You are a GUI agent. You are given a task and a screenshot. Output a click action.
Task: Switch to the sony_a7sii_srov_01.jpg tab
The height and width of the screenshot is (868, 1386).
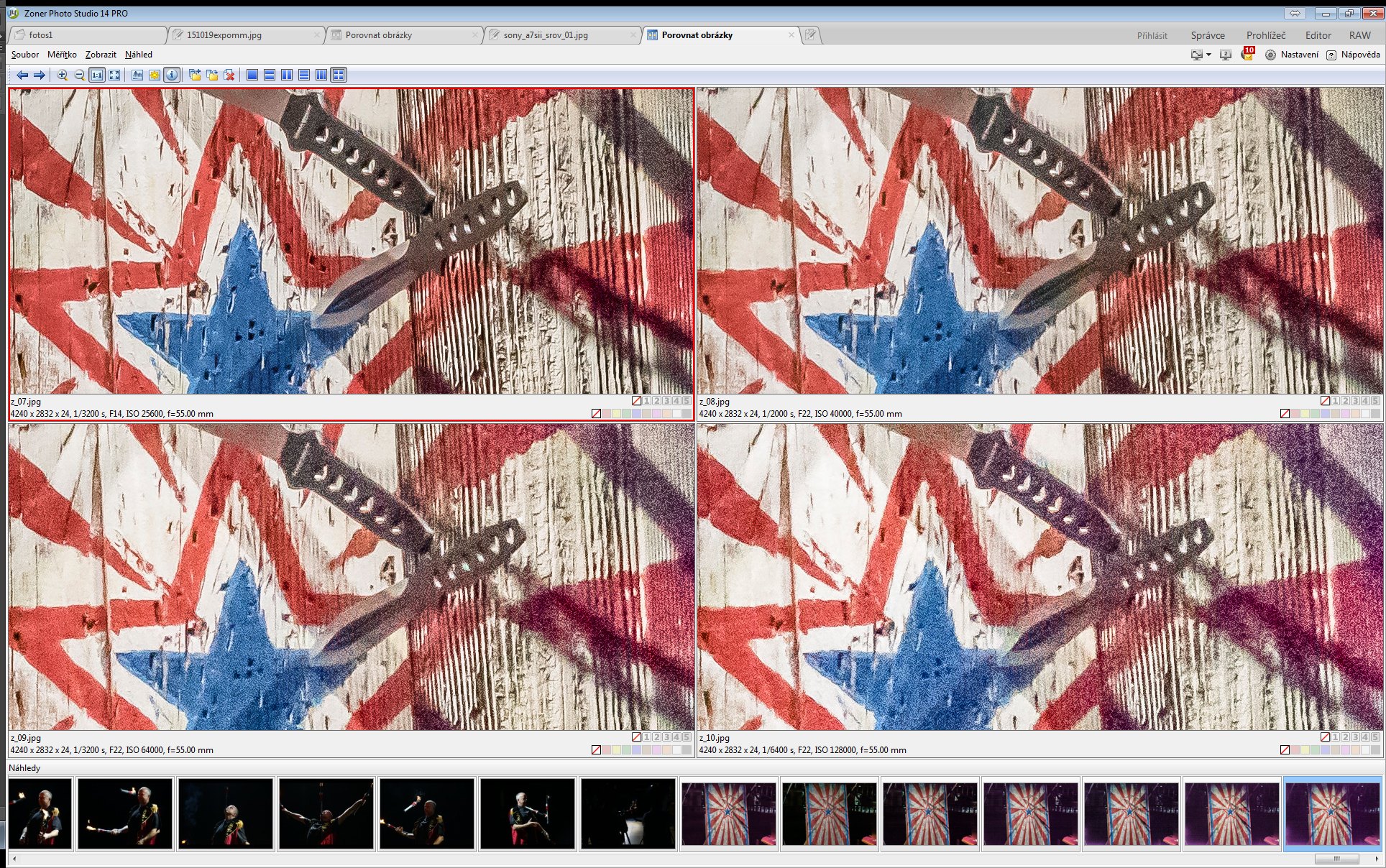click(x=546, y=35)
